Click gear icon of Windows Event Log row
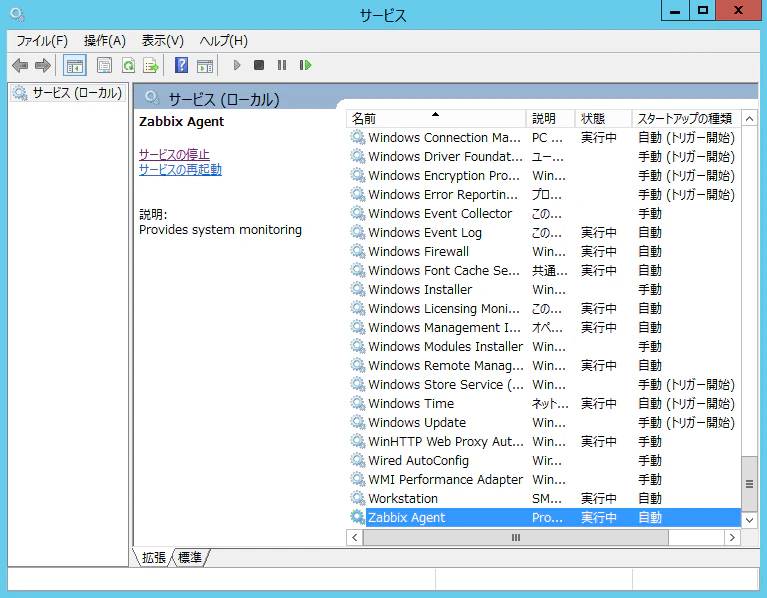Image resolution: width=767 pixels, height=598 pixels. [x=358, y=232]
